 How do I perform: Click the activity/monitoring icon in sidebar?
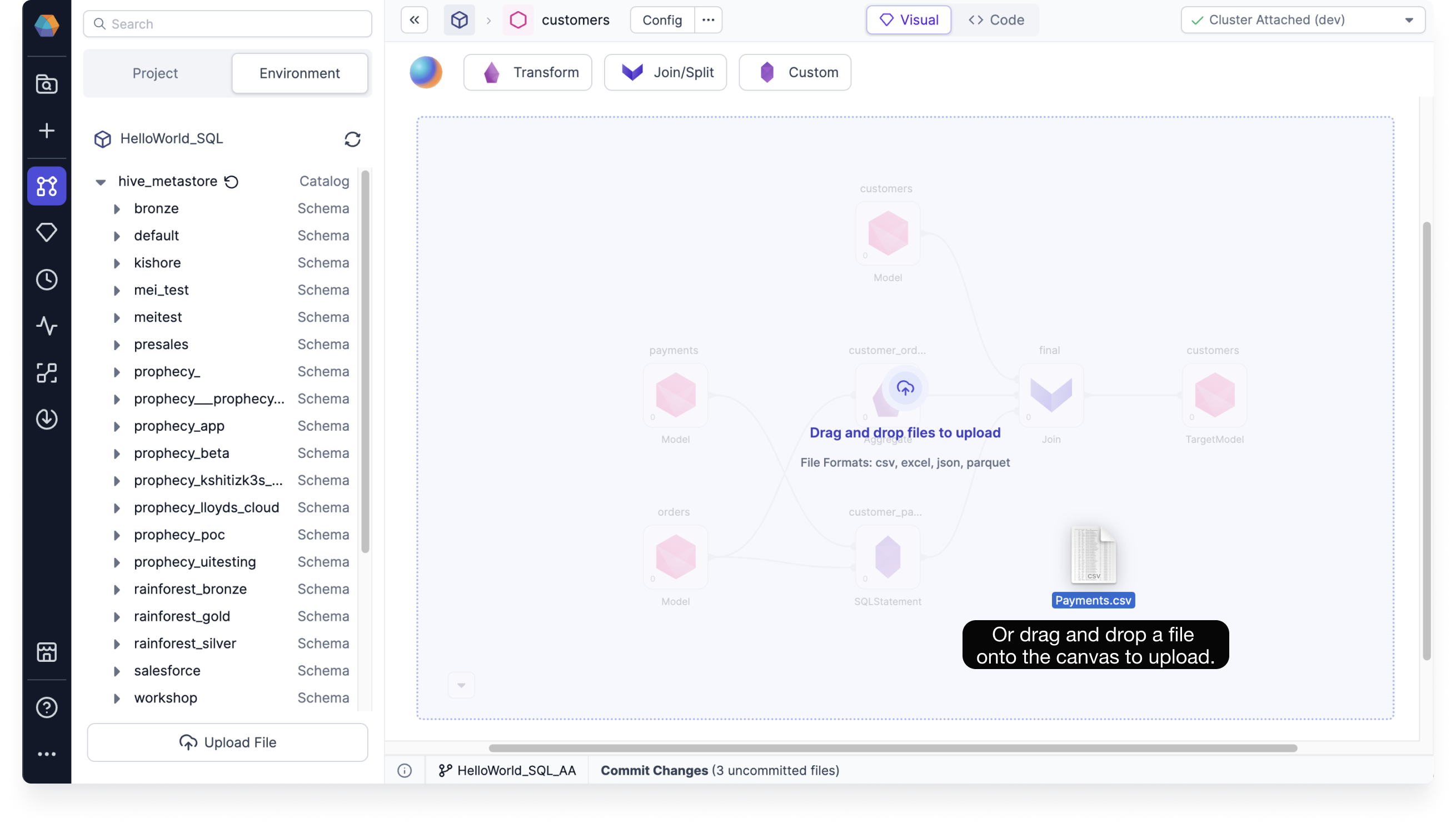[x=47, y=326]
